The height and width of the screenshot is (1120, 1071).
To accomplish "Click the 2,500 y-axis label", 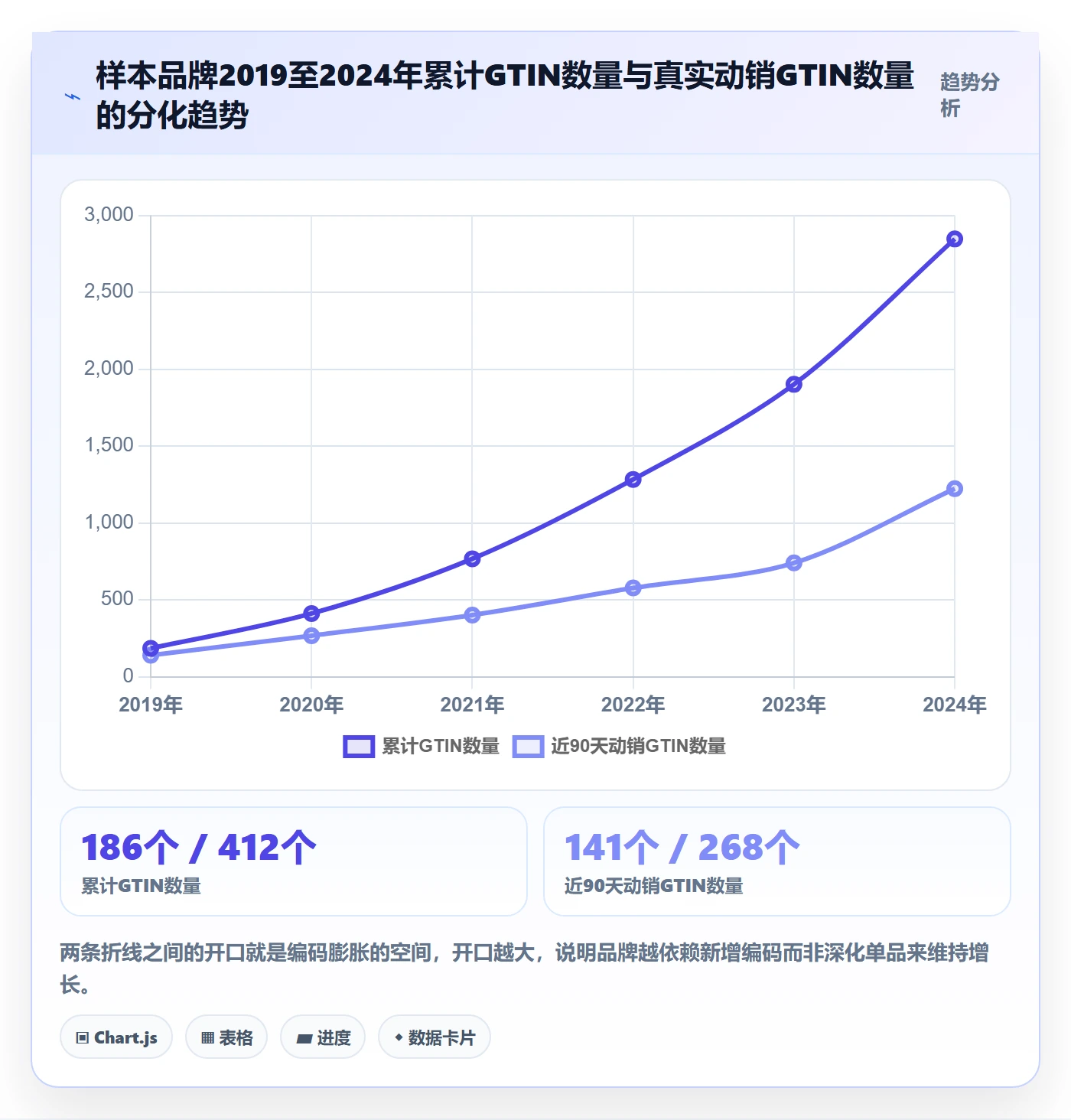I will point(109,291).
